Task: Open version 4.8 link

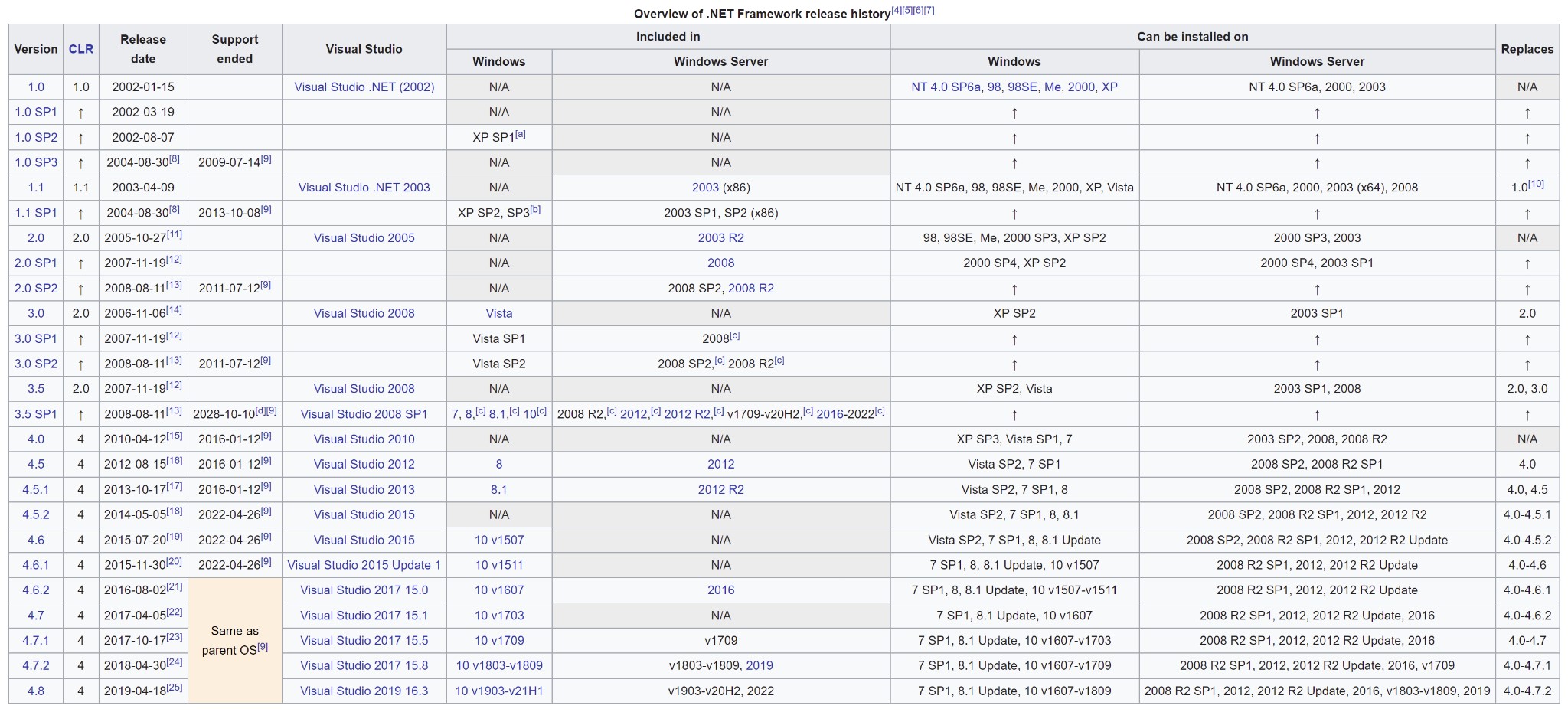Action: tap(36, 691)
